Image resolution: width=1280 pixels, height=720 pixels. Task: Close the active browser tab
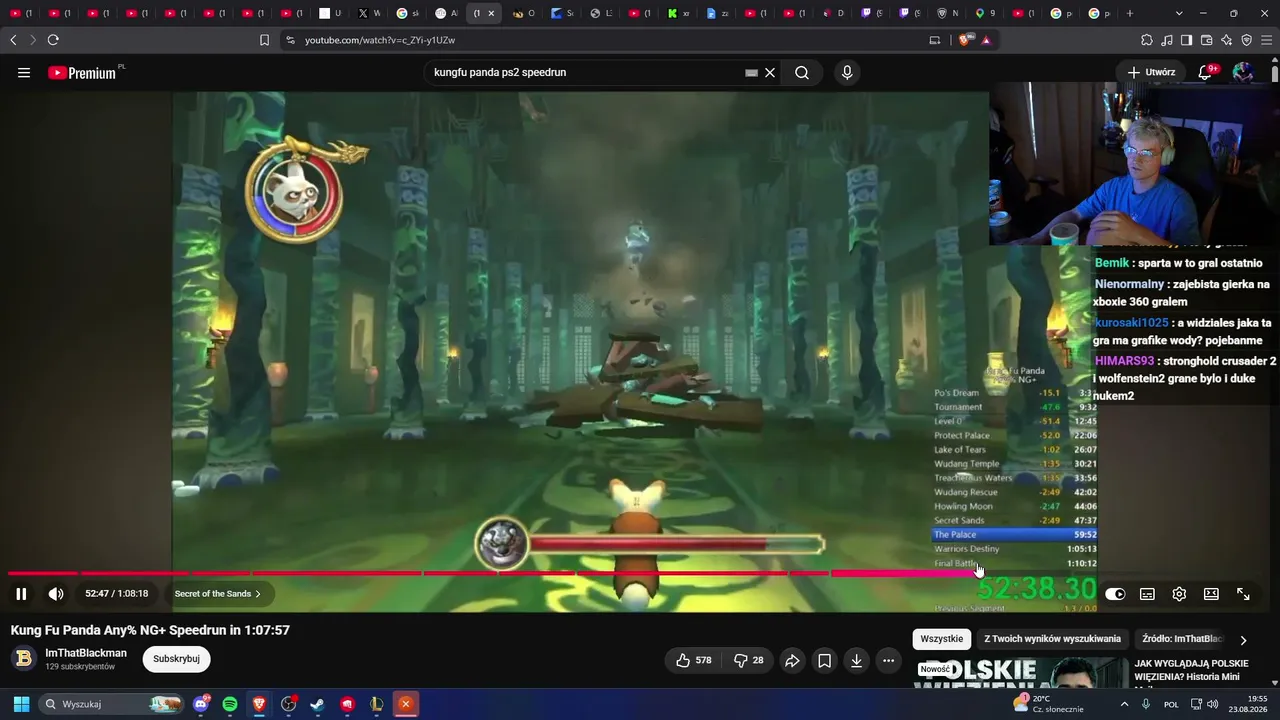[x=491, y=13]
